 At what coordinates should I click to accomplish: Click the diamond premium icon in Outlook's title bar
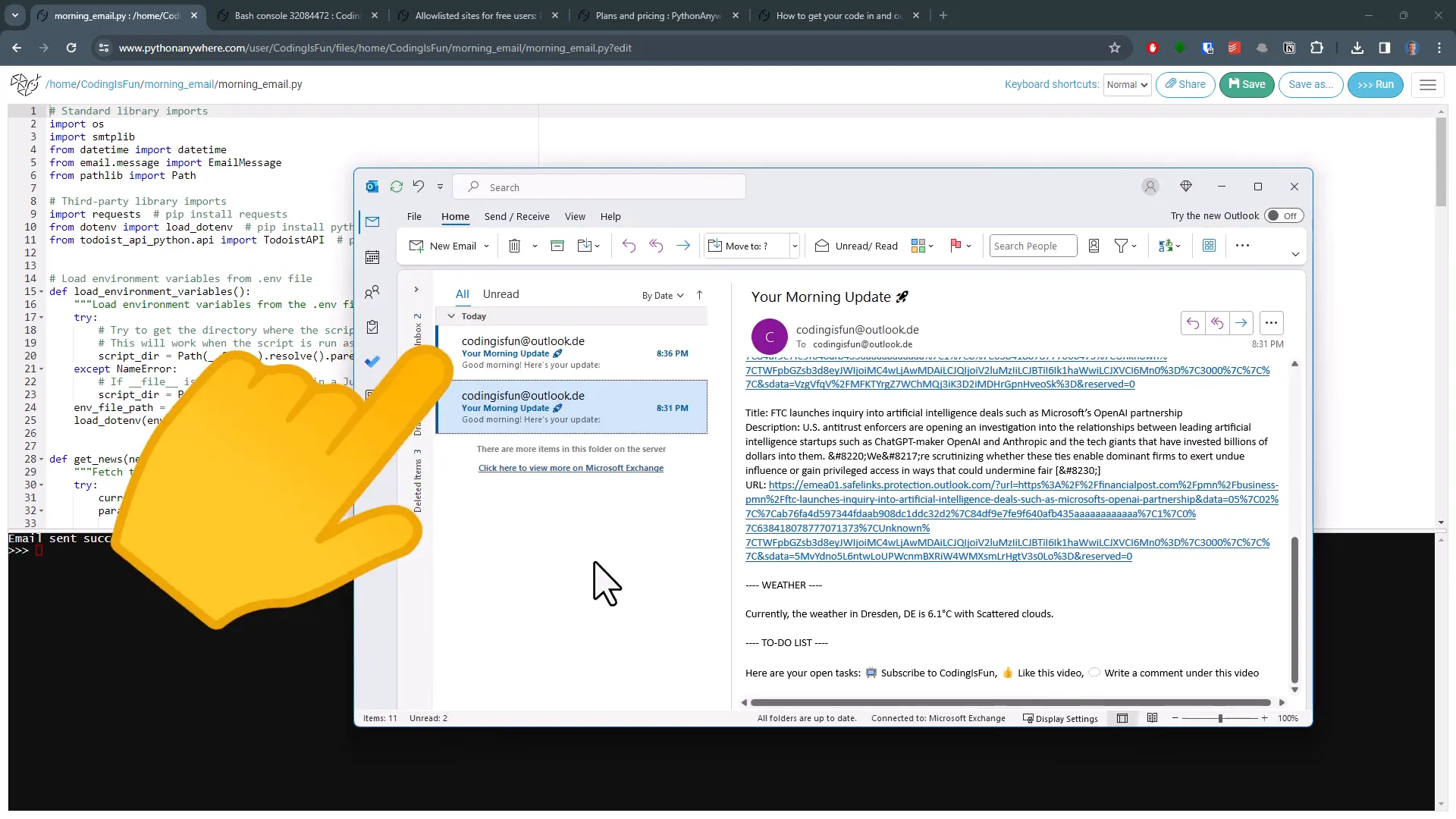[x=1186, y=187]
